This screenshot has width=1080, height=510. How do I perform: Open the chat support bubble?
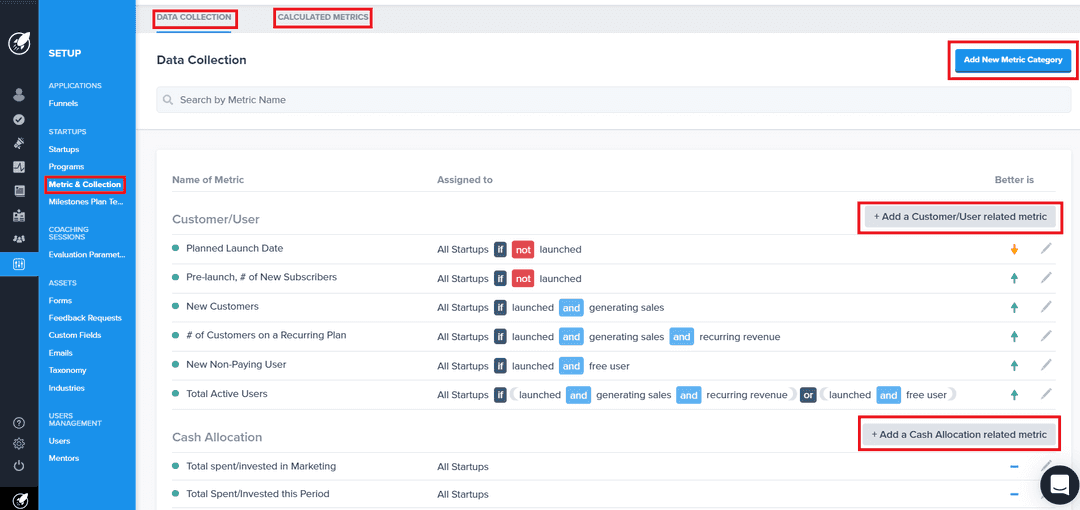[x=1058, y=484]
